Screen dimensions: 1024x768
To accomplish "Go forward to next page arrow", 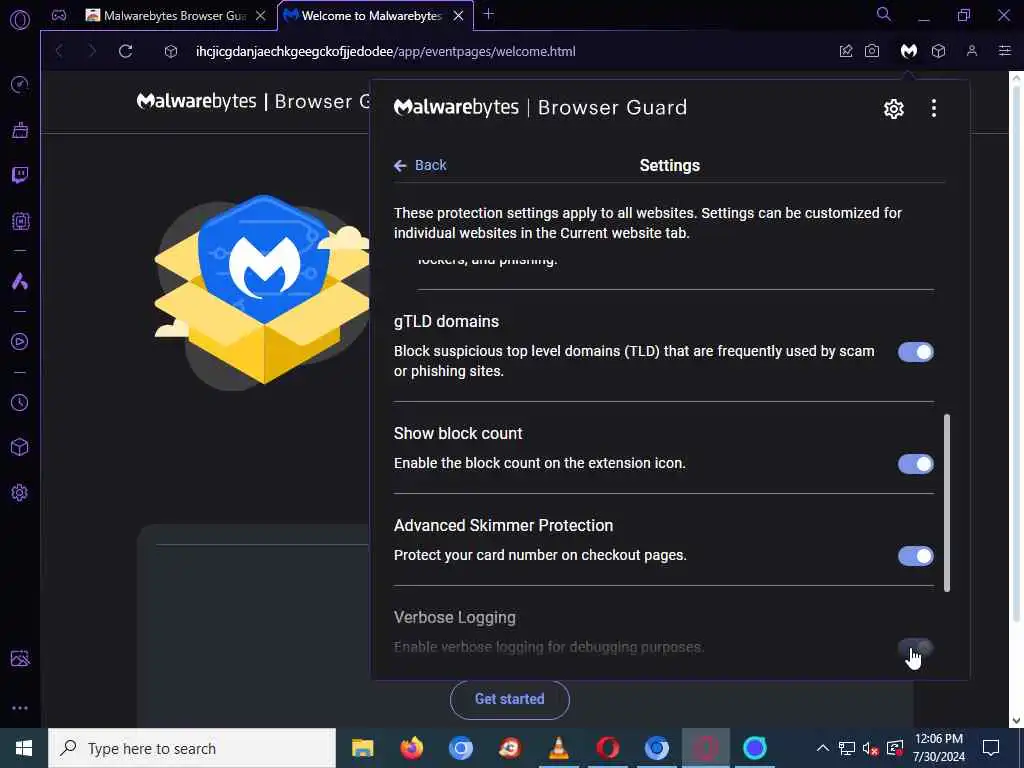I will (x=92, y=51).
